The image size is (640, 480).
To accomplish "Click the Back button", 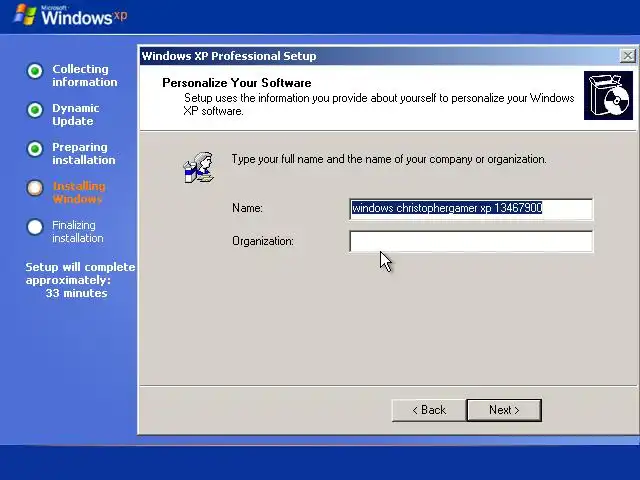I will (429, 410).
